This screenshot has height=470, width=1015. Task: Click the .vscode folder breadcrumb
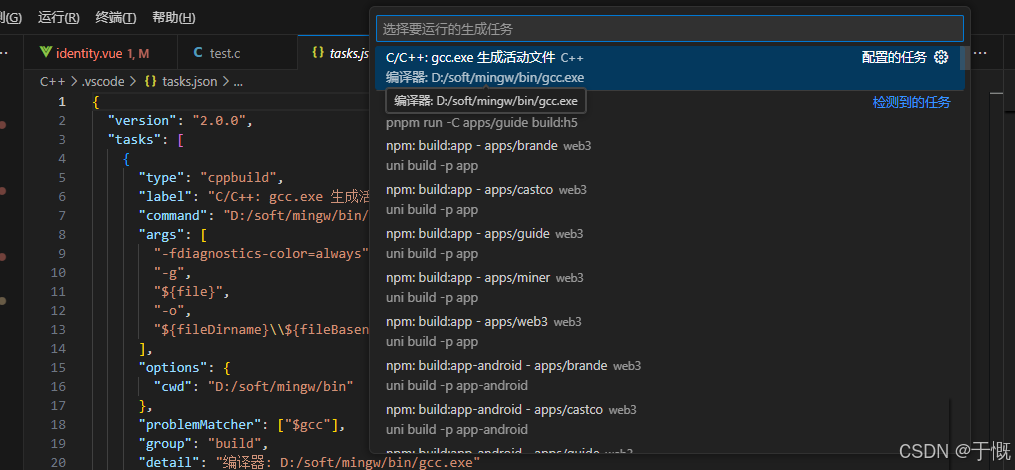(x=105, y=82)
